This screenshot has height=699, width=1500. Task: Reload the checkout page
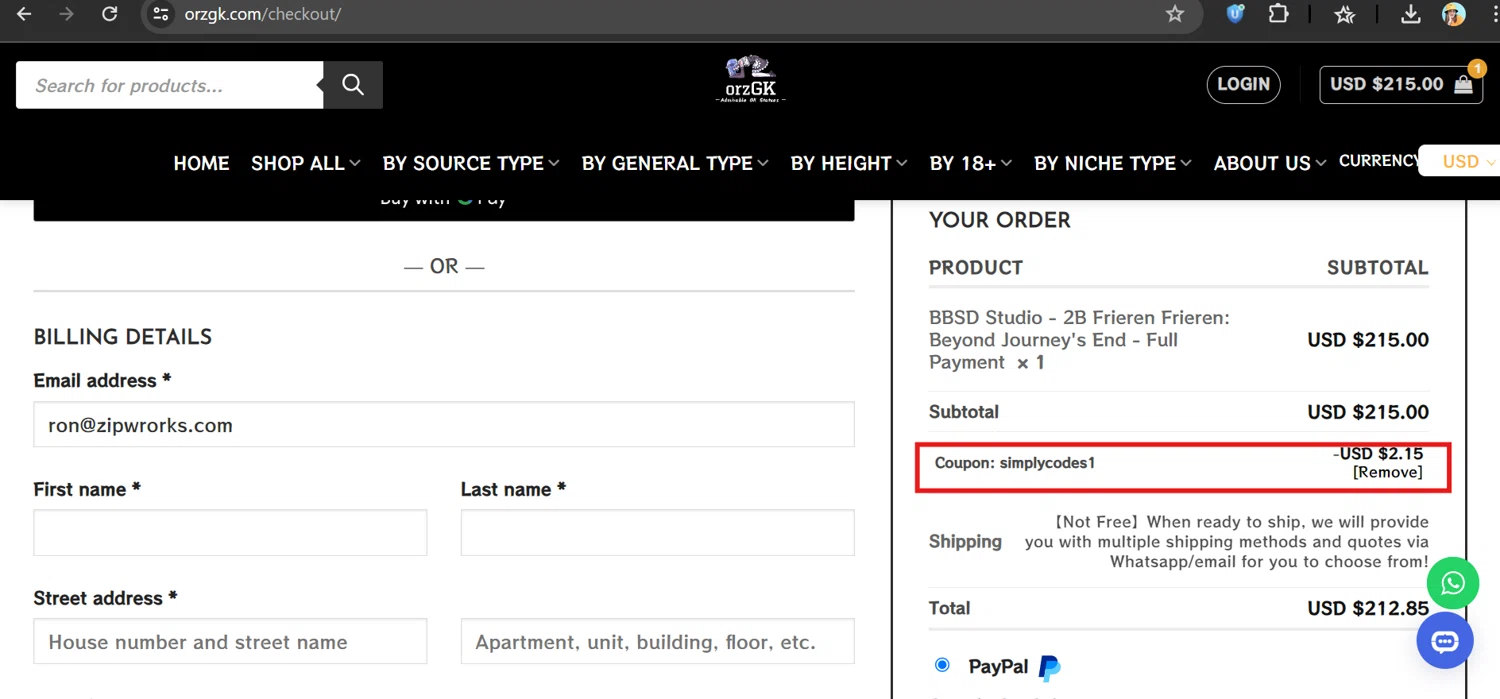tap(110, 14)
